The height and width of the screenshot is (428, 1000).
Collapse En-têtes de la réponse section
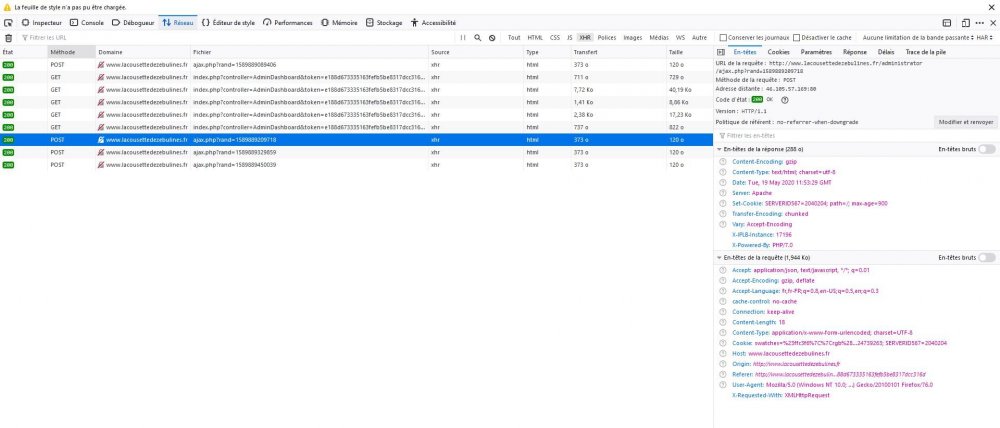(x=719, y=149)
